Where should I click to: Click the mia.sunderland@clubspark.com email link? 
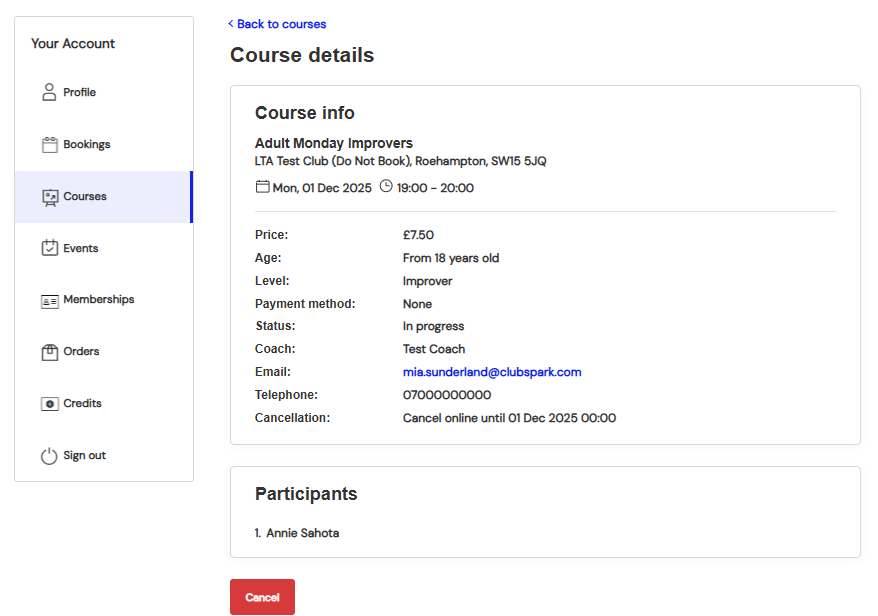click(x=491, y=372)
